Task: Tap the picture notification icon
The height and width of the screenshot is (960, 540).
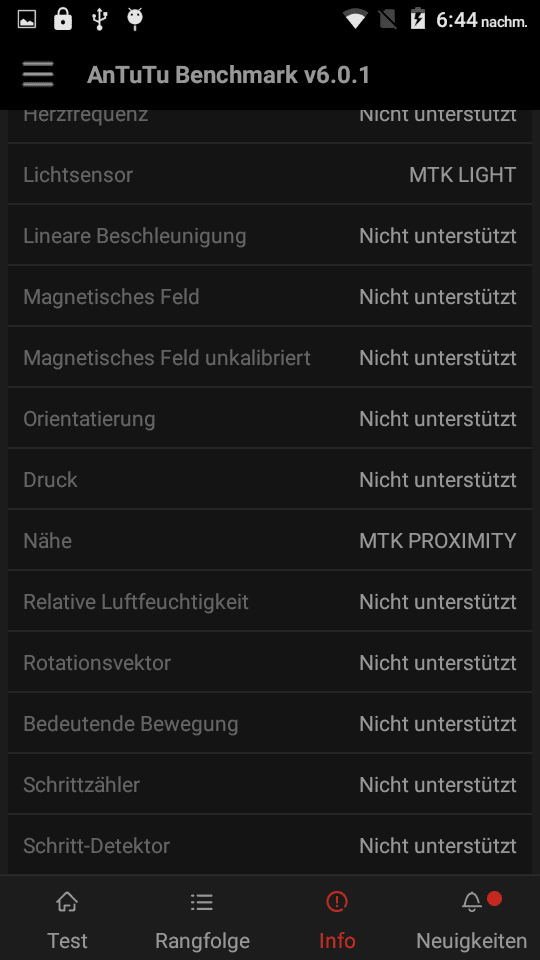Action: coord(27,20)
